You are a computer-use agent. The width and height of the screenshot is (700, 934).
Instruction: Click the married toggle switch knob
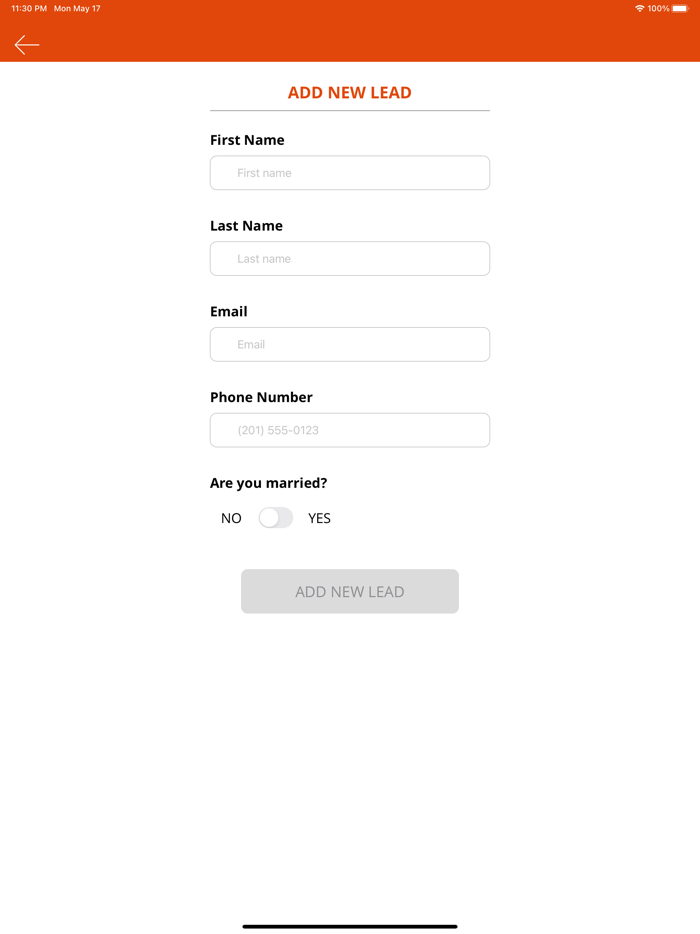coord(268,518)
